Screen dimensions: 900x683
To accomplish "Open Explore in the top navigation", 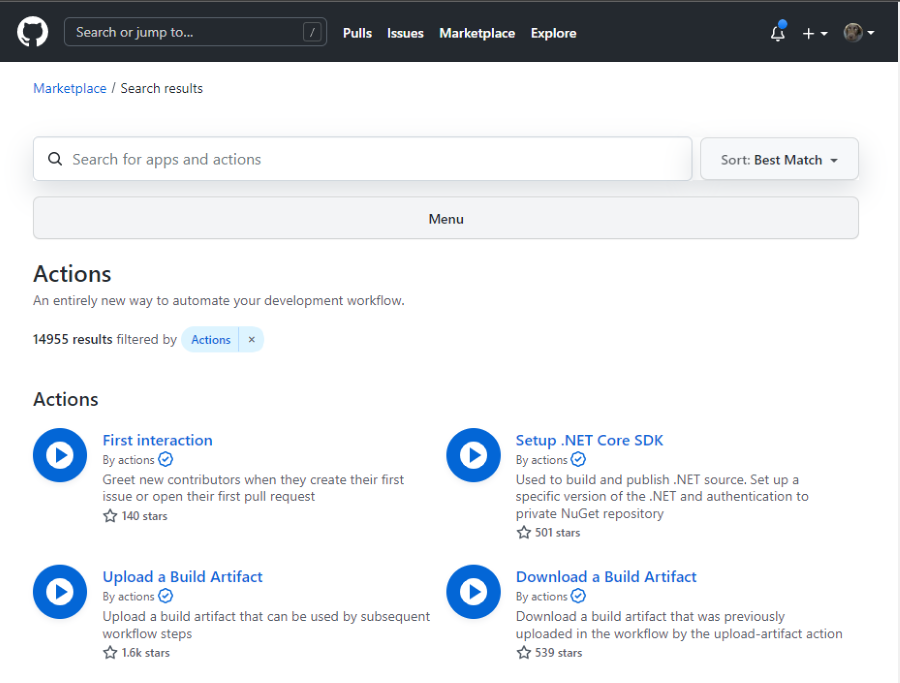I will 553,33.
